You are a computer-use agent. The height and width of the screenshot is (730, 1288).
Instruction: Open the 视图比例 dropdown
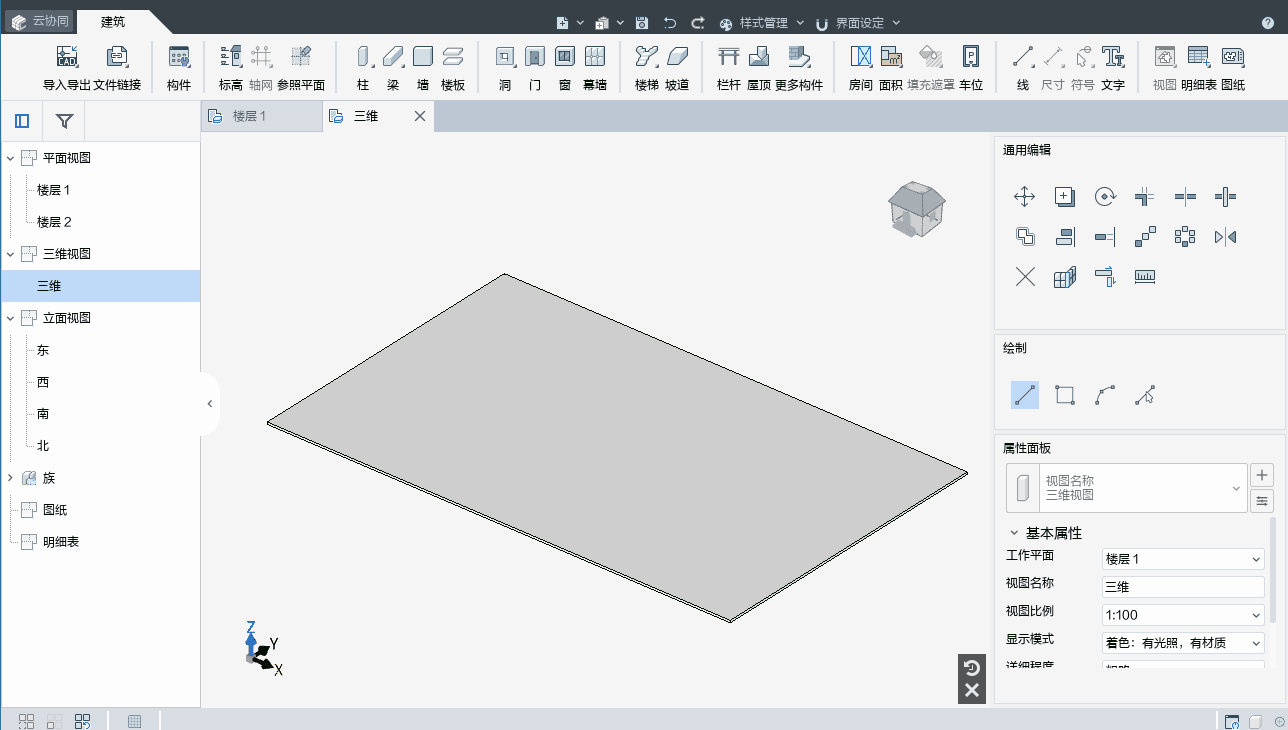(1183, 615)
